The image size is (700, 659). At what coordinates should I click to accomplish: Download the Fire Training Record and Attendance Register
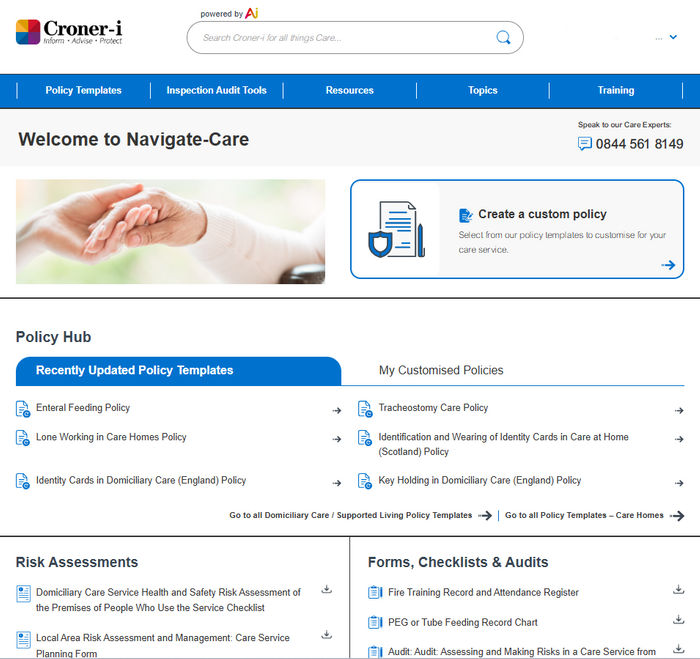click(679, 590)
